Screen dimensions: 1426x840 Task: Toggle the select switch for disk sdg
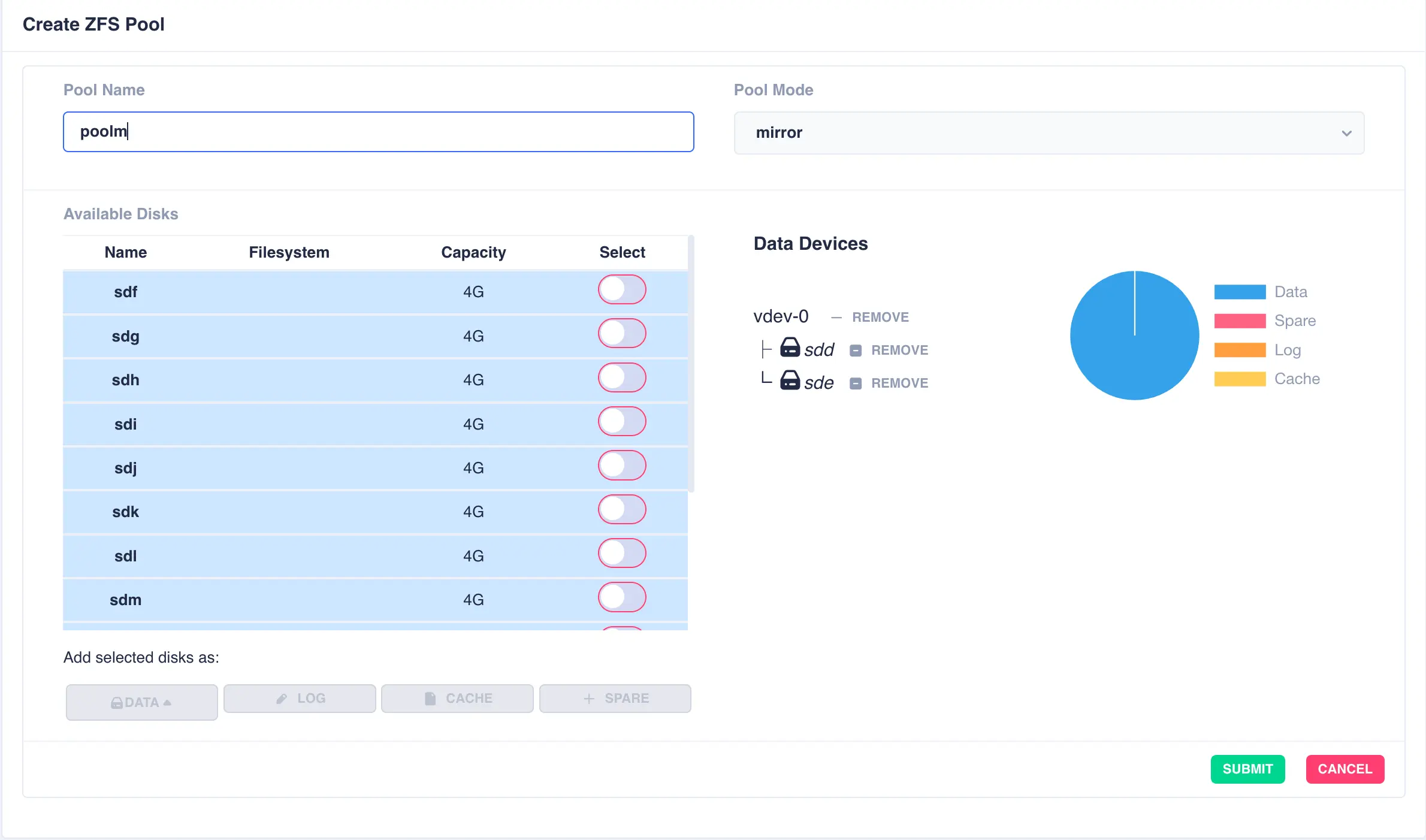tap(622, 333)
